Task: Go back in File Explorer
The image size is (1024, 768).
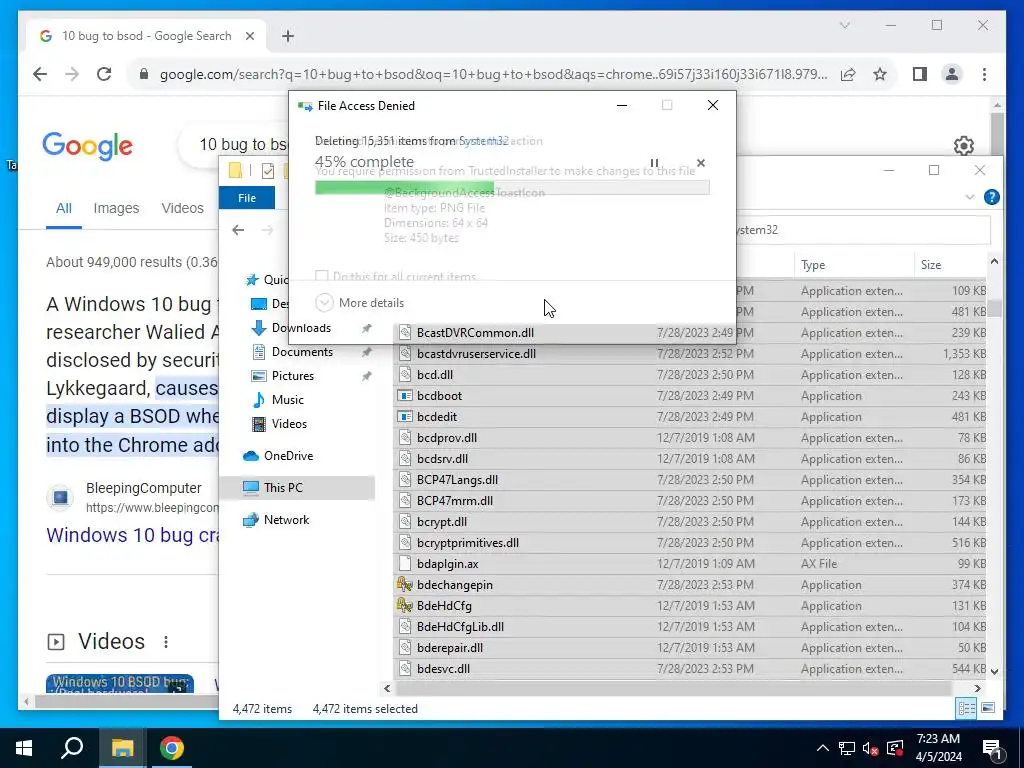Action: point(238,230)
